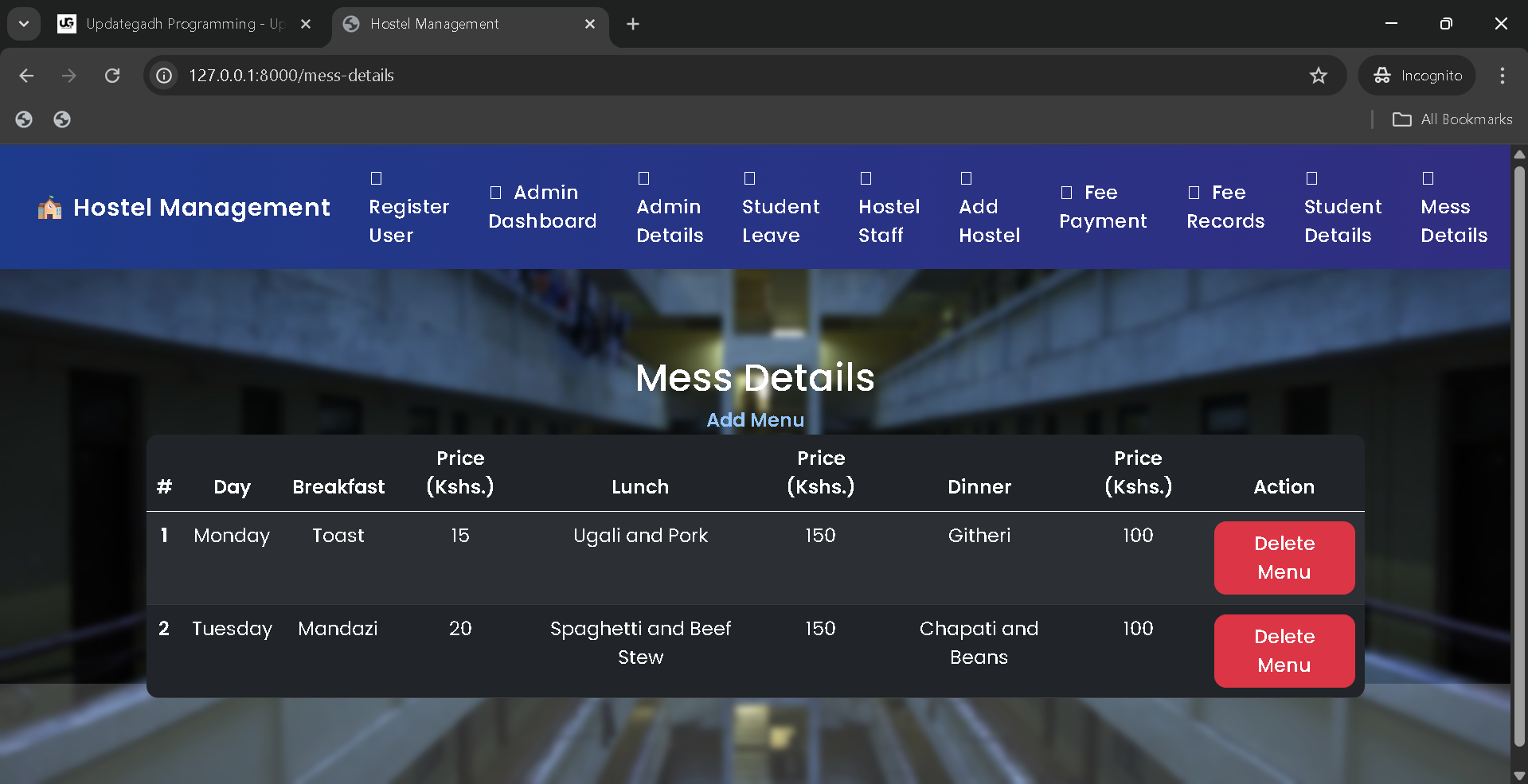View site information icon in address bar
The width and height of the screenshot is (1528, 784).
click(x=164, y=76)
